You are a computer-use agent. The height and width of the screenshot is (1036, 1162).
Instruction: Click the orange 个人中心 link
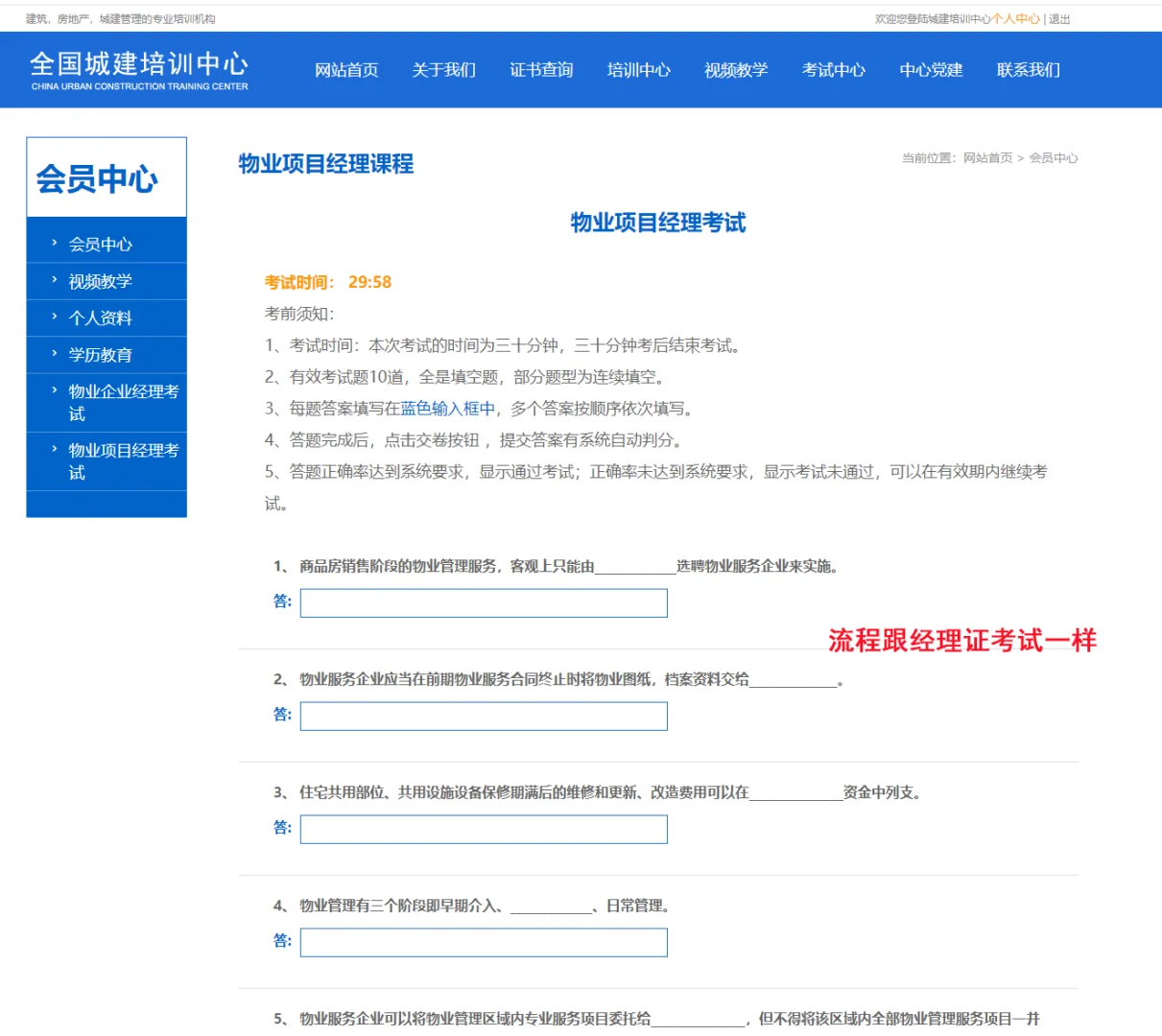[x=1015, y=18]
